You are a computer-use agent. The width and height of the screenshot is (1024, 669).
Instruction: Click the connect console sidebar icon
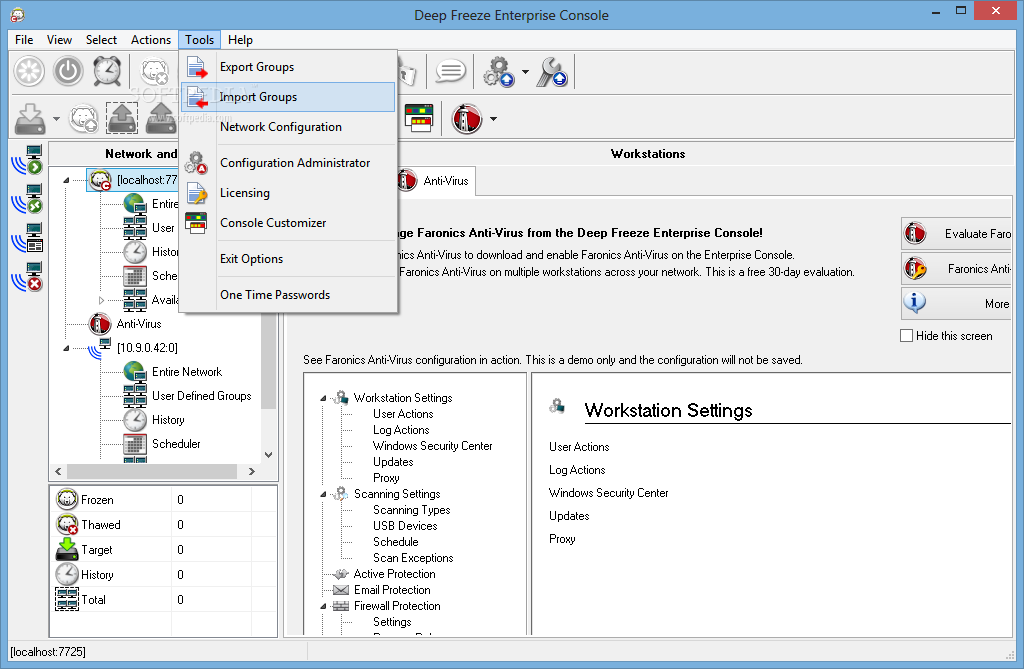27,160
